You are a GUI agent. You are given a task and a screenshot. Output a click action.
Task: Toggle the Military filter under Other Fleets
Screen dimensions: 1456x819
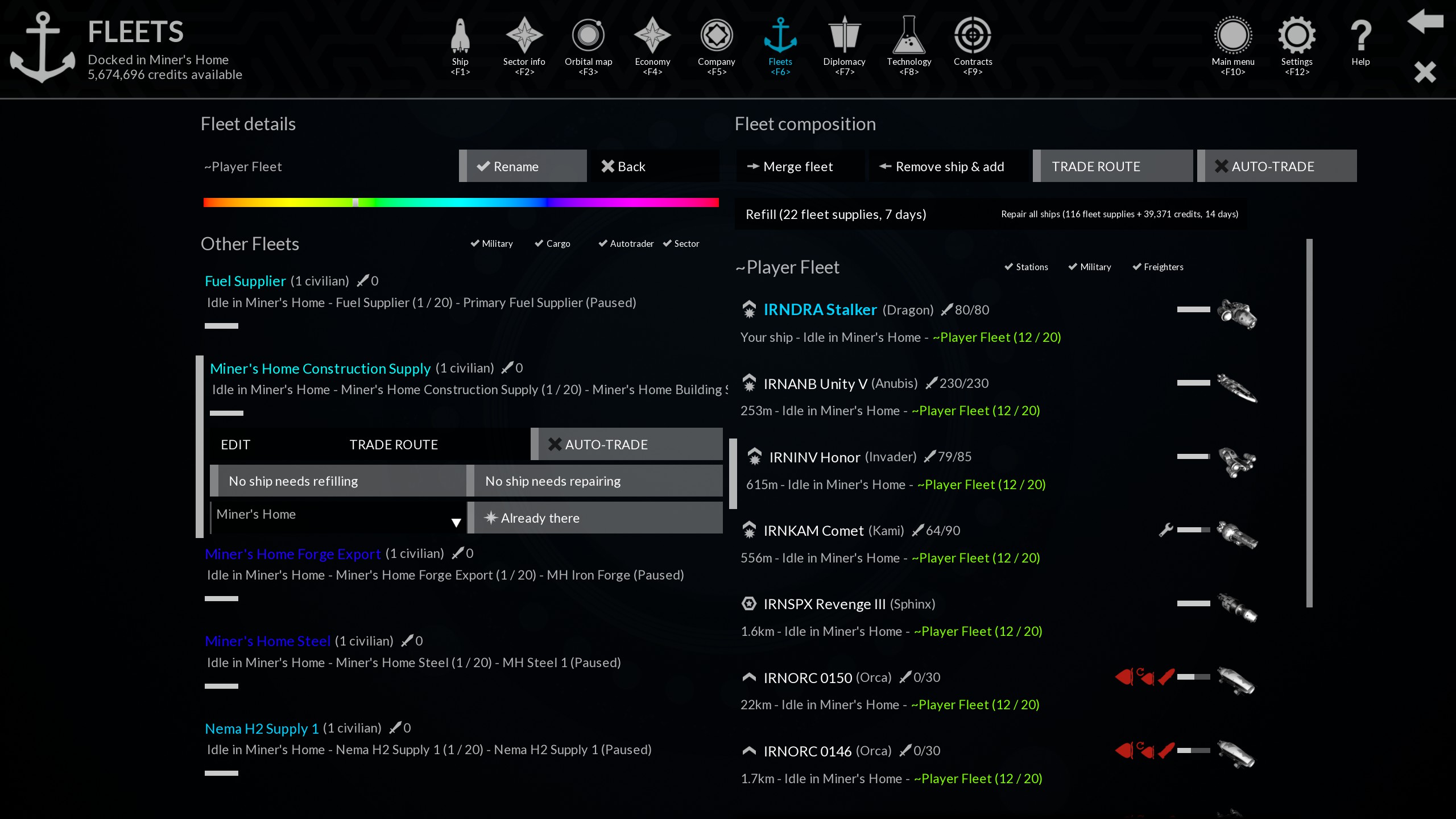[x=491, y=243]
